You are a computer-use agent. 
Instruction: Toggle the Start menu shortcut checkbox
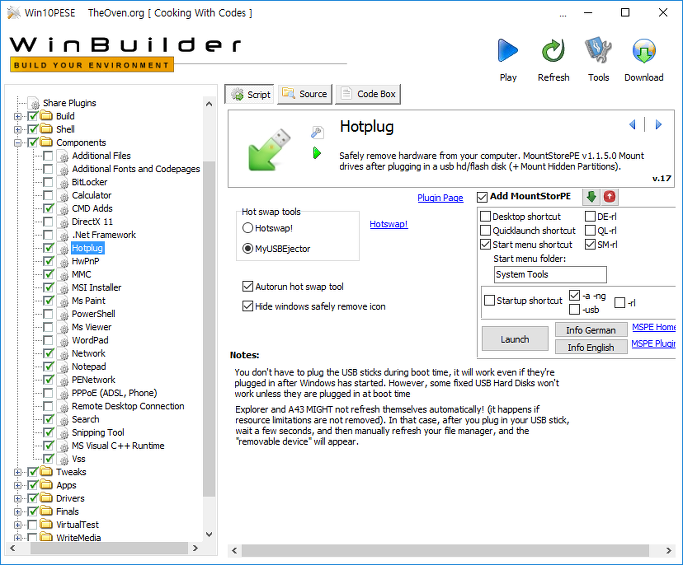coord(485,244)
